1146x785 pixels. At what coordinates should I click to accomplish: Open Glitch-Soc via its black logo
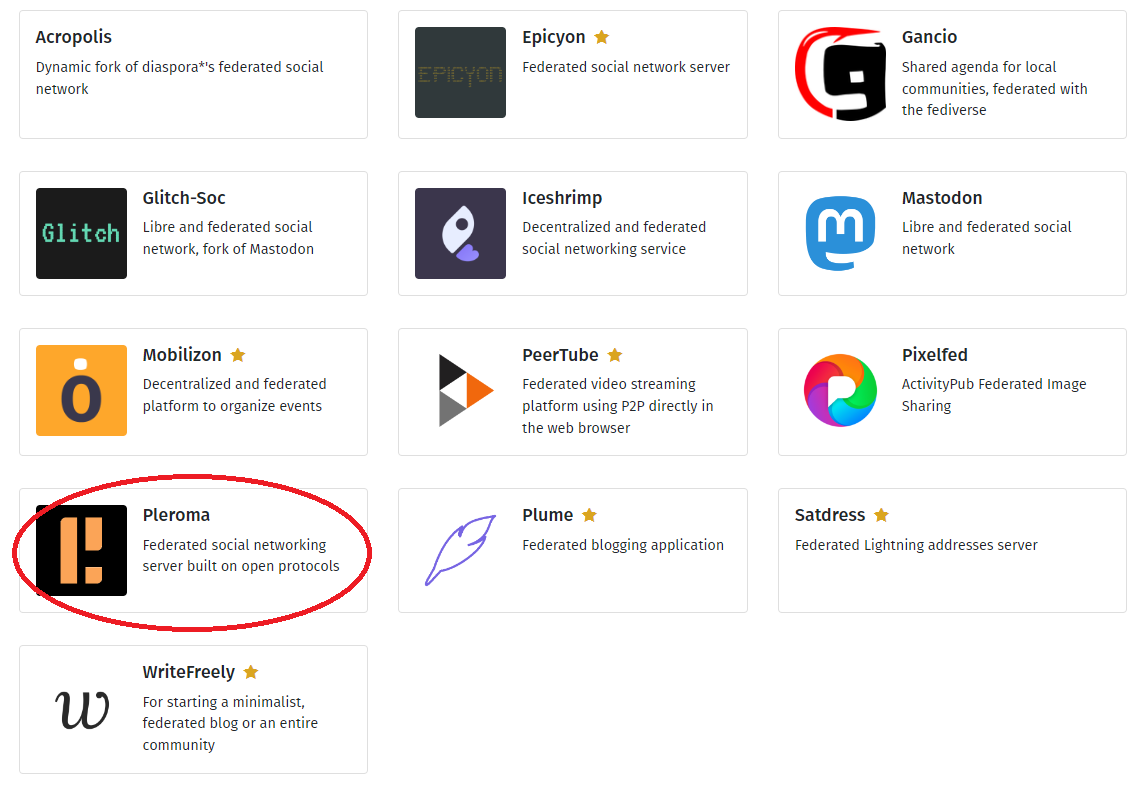(x=81, y=233)
